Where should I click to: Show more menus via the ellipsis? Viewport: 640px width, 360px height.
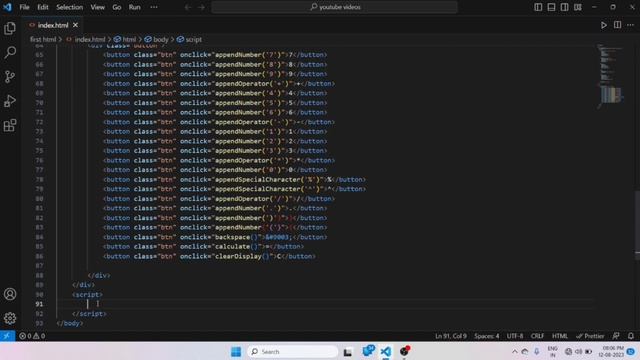tap(154, 7)
